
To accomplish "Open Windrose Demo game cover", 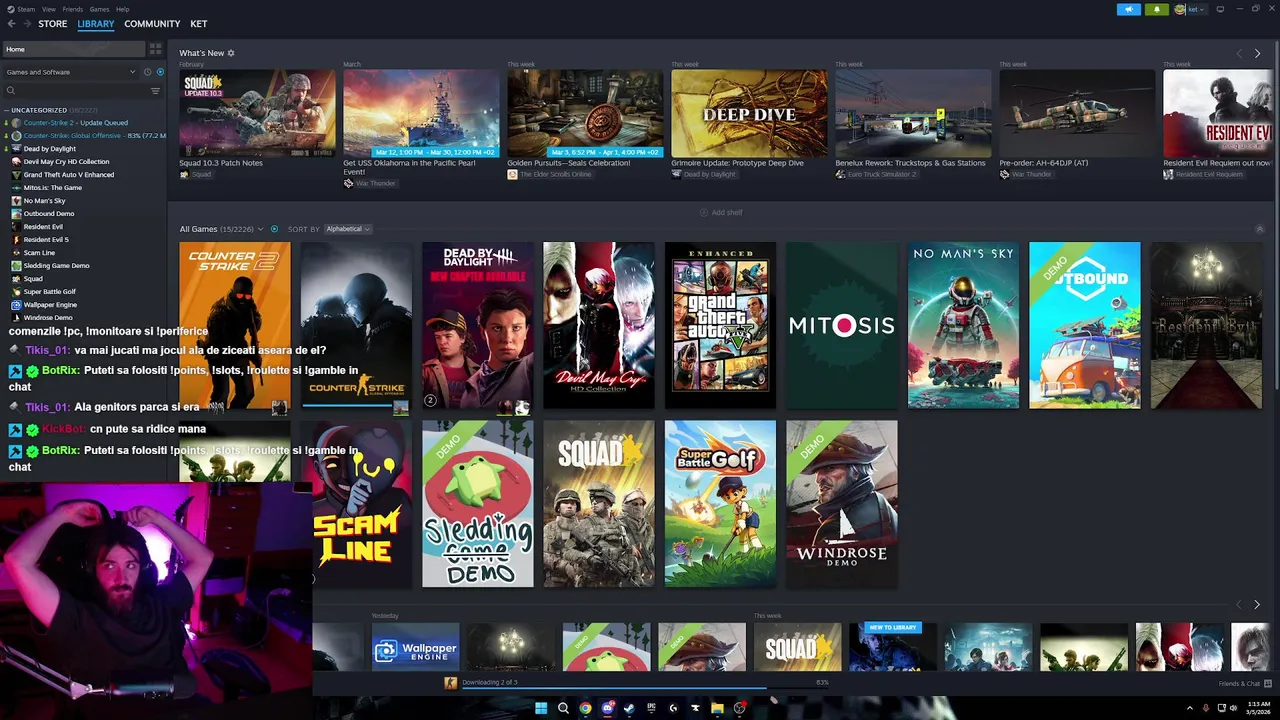I will tap(842, 503).
